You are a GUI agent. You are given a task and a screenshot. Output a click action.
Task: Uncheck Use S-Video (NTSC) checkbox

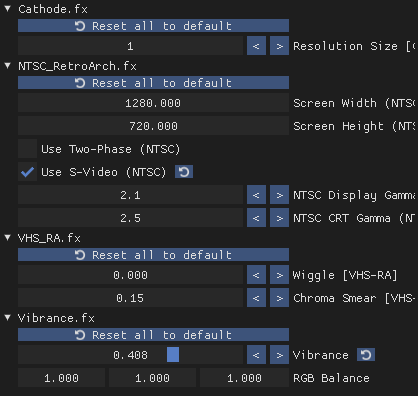click(x=27, y=172)
